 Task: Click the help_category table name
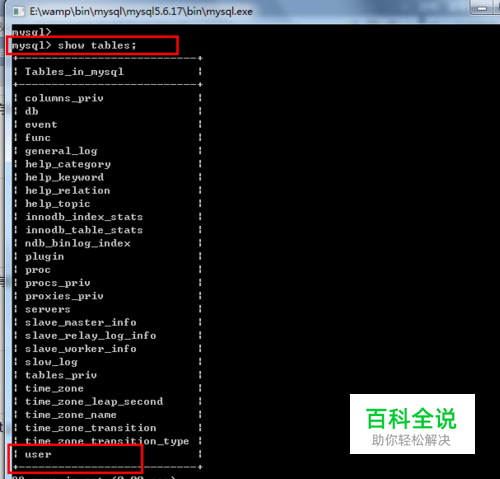68,164
